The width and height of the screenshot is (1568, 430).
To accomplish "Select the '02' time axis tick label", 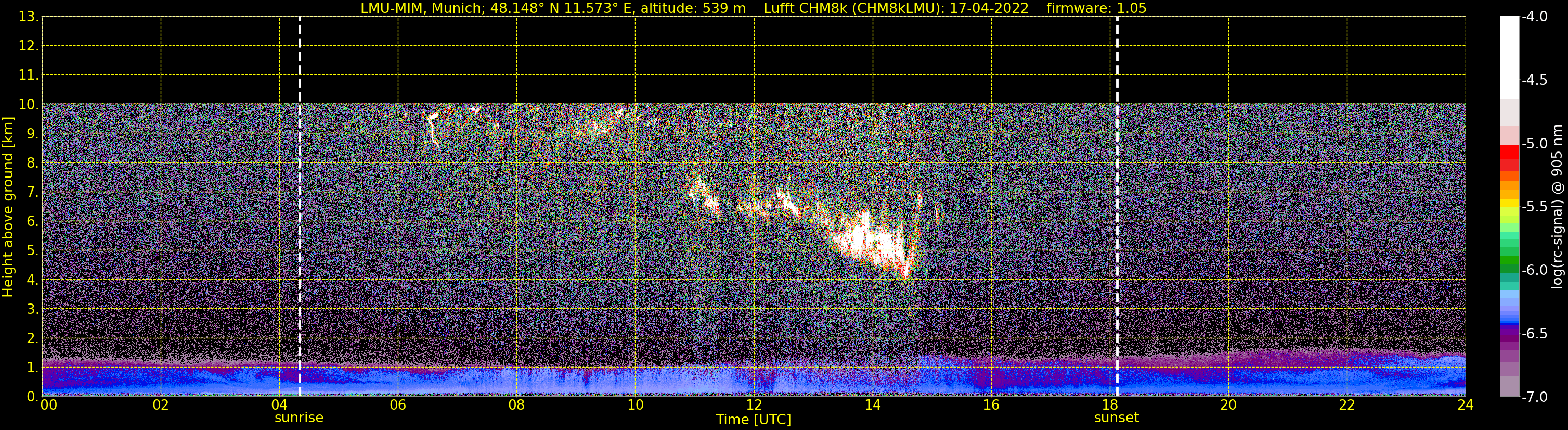I will coord(161,406).
